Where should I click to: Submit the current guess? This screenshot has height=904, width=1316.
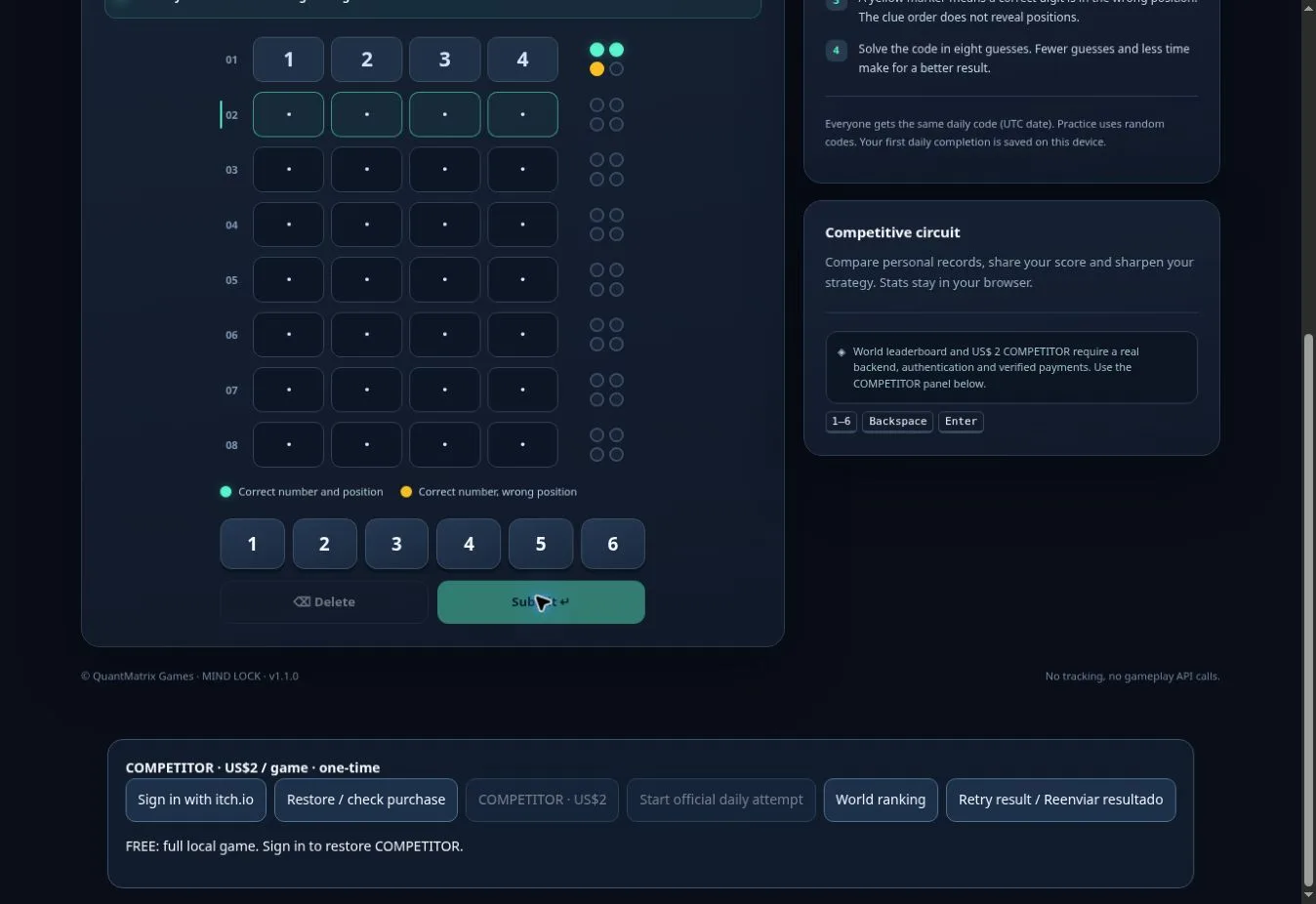tap(541, 602)
